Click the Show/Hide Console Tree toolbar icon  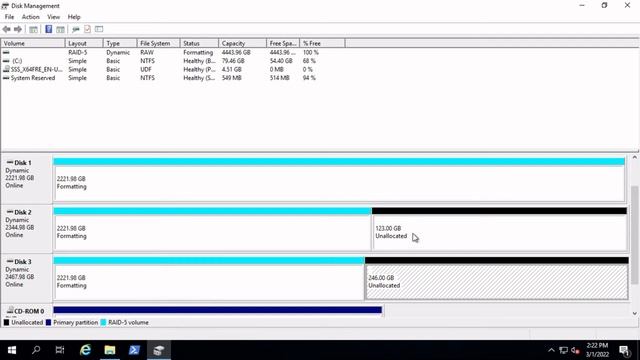pos(33,29)
